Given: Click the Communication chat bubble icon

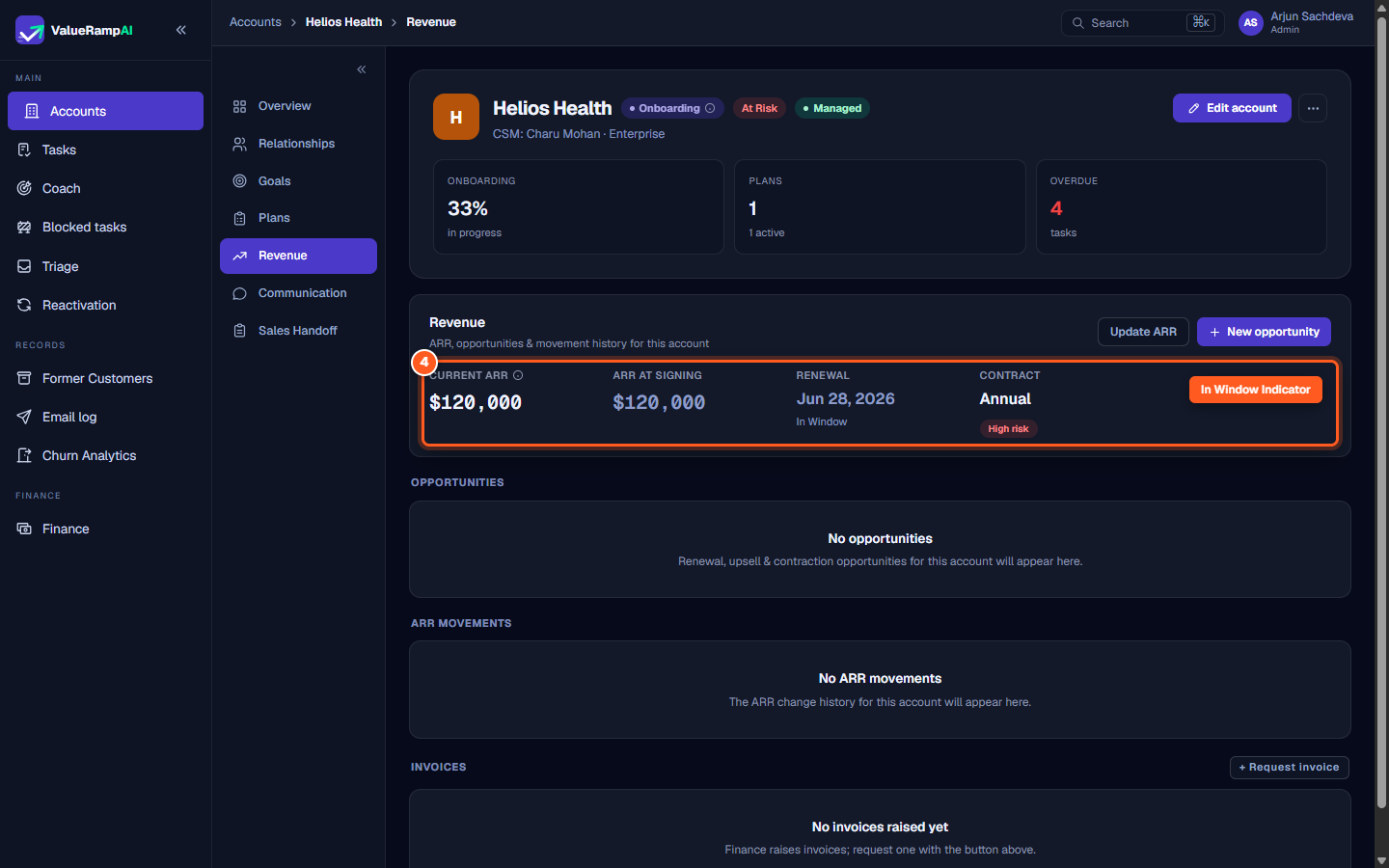Looking at the screenshot, I should coord(239,293).
